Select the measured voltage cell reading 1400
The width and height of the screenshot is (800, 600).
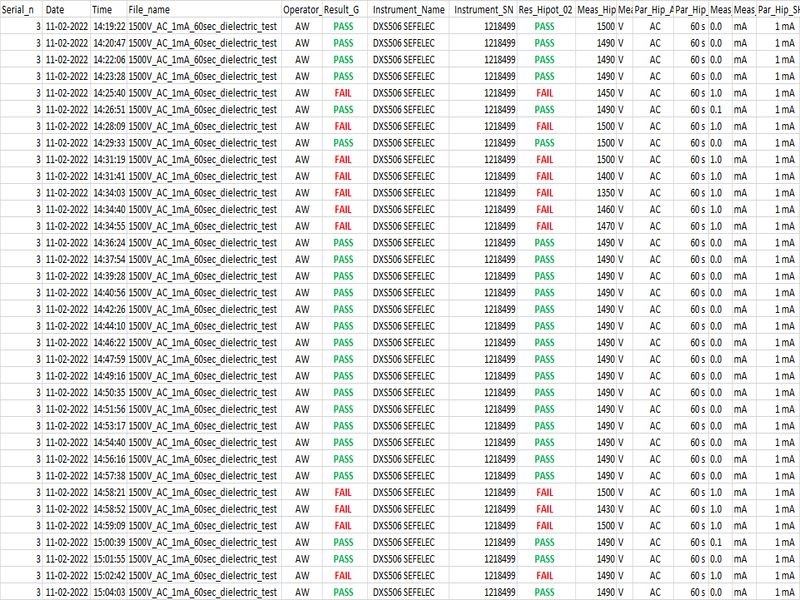(x=596, y=177)
